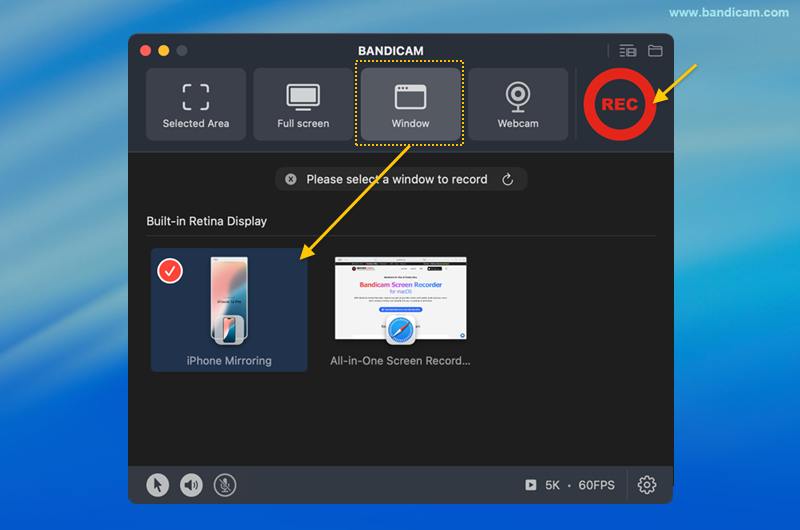This screenshot has width=800, height=530.
Task: Uncheck the red checkmark on iPhone Mirroring
Action: 171,270
